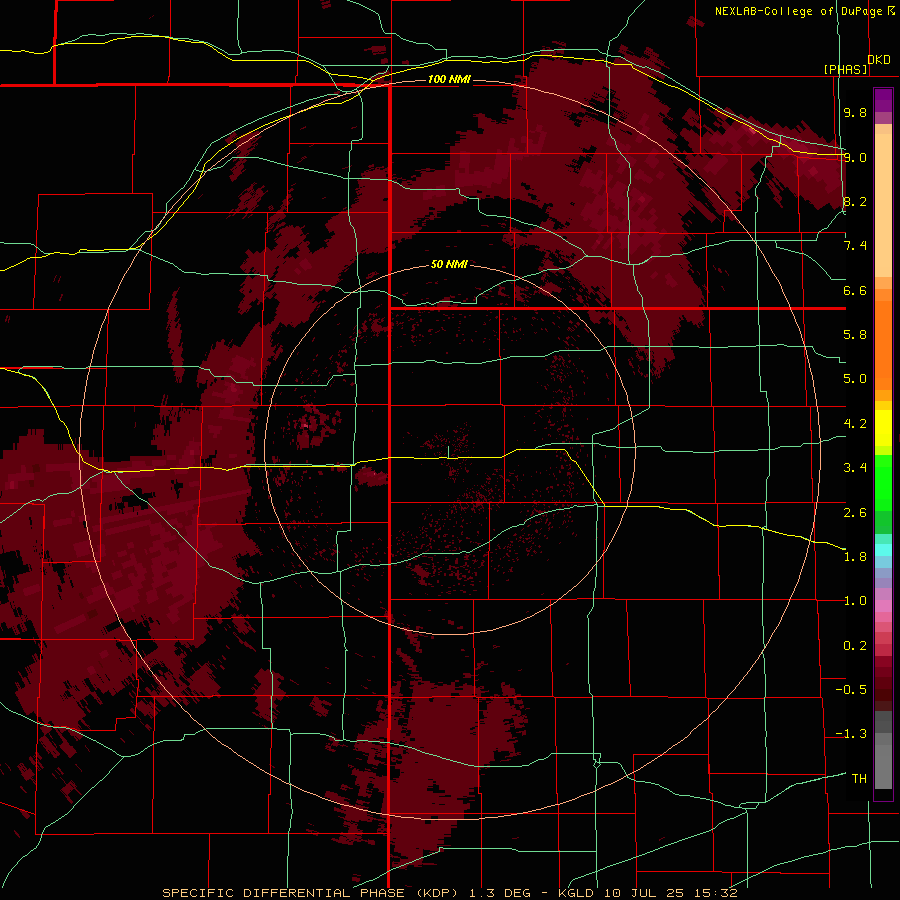Click the radar site marker at ring center

click(x=449, y=452)
